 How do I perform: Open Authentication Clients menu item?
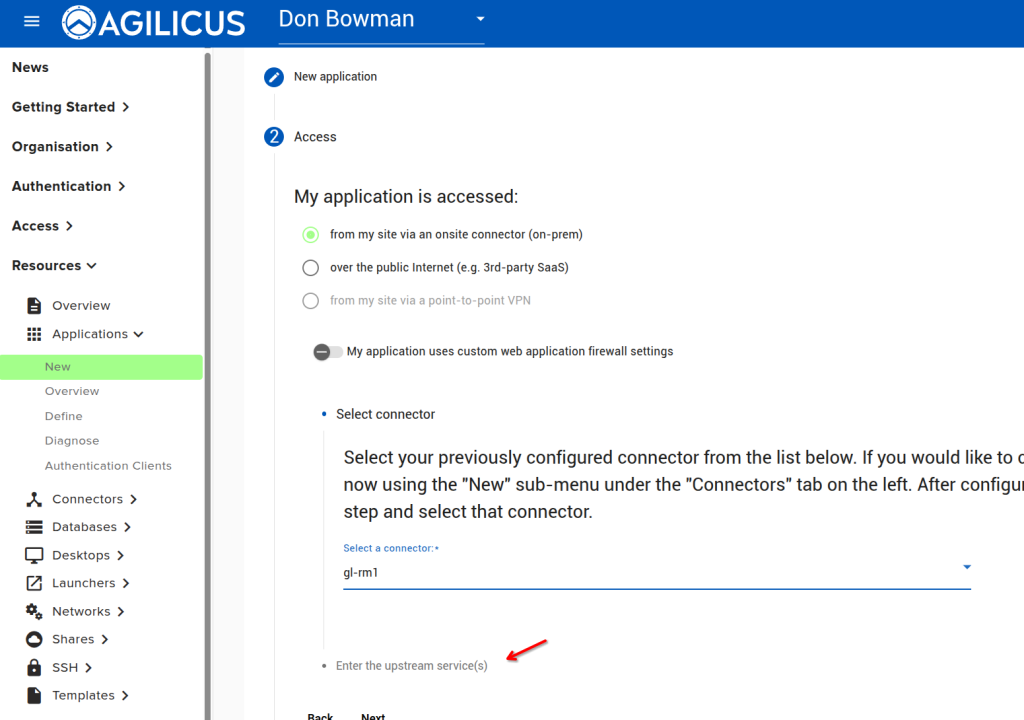click(x=108, y=466)
